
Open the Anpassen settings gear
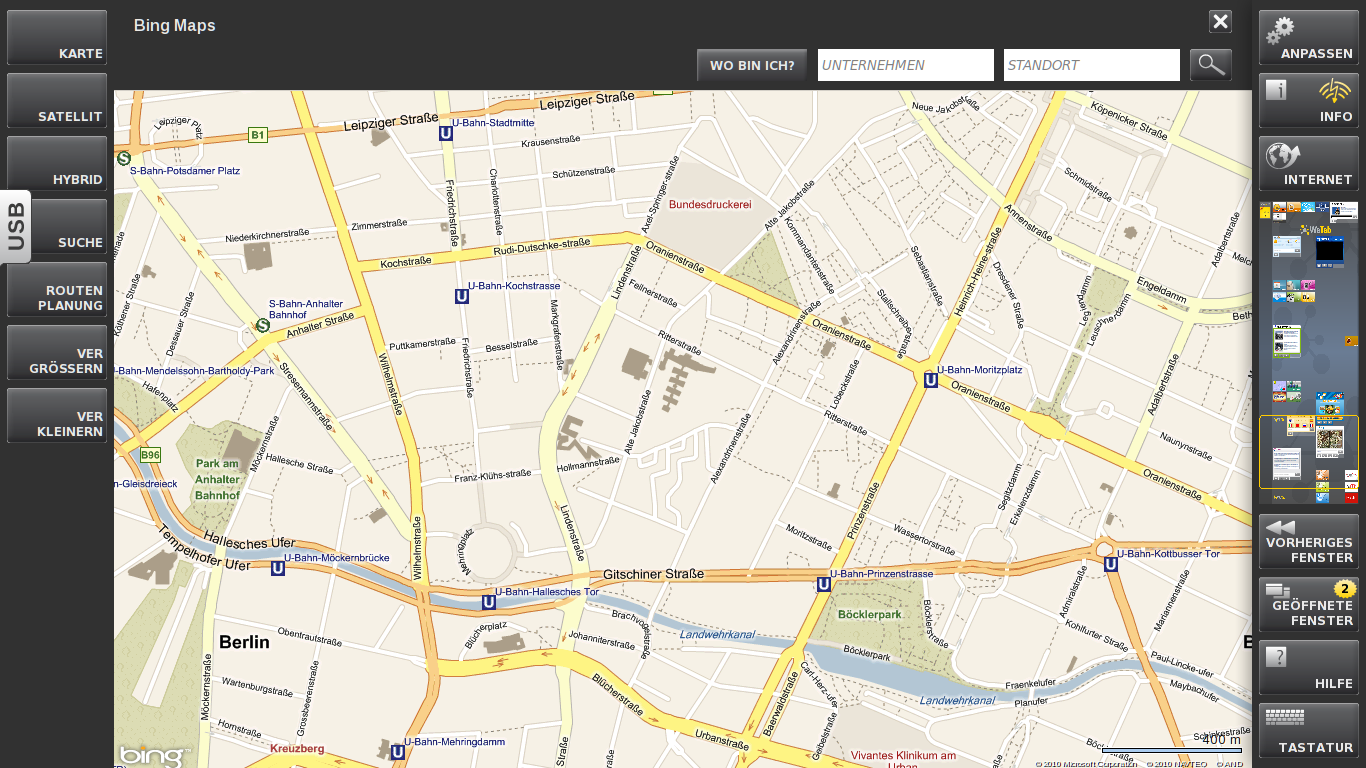click(x=1308, y=38)
